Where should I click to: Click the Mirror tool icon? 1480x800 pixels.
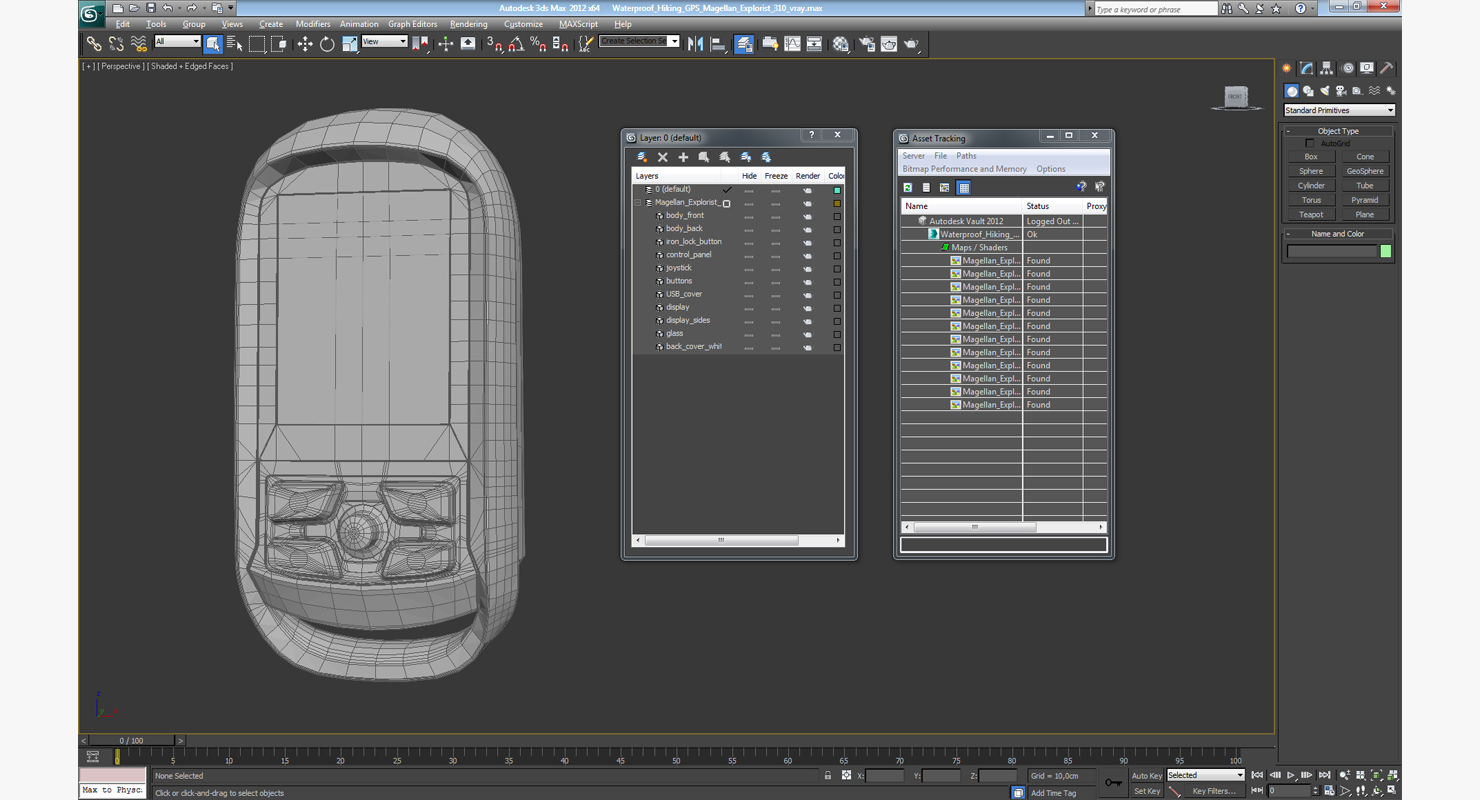pos(696,44)
